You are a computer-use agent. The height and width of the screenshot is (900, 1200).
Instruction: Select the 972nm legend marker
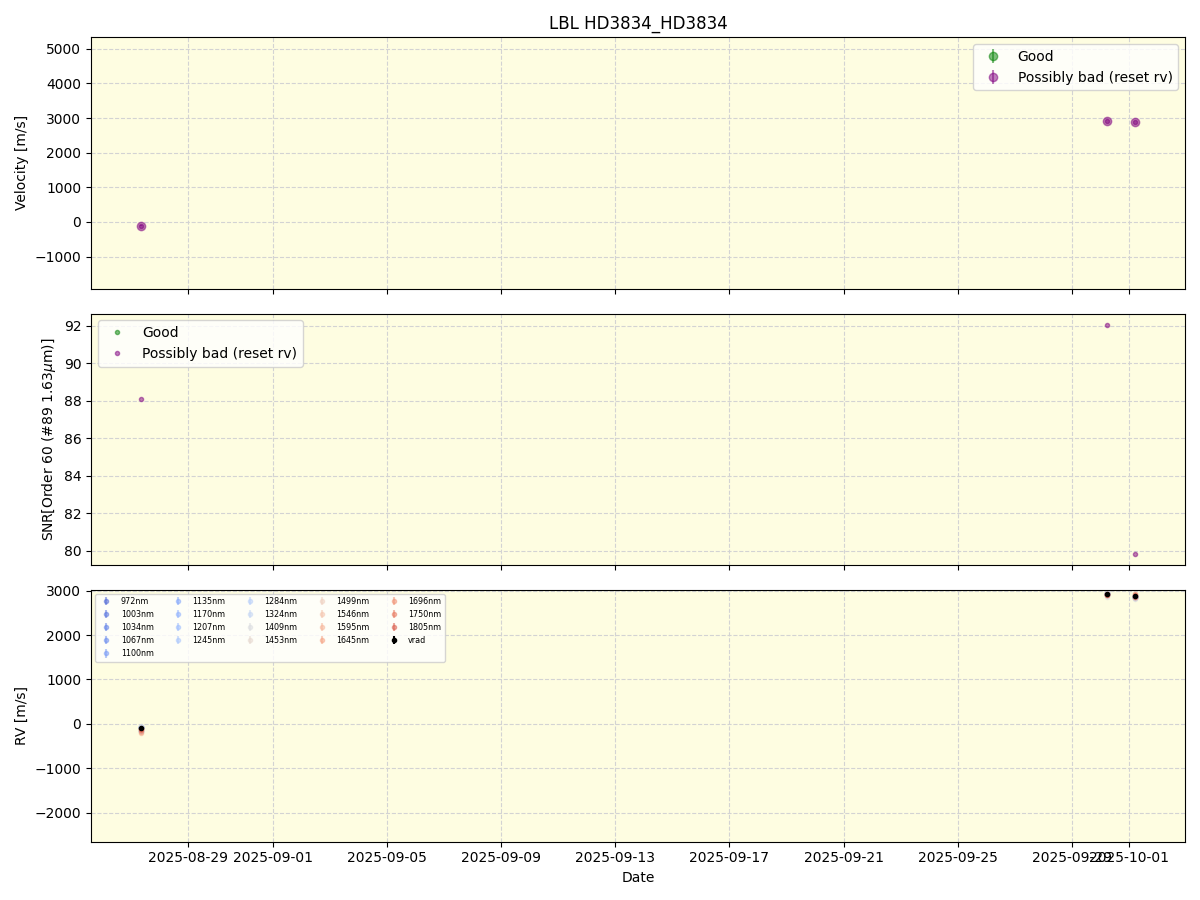(x=106, y=601)
